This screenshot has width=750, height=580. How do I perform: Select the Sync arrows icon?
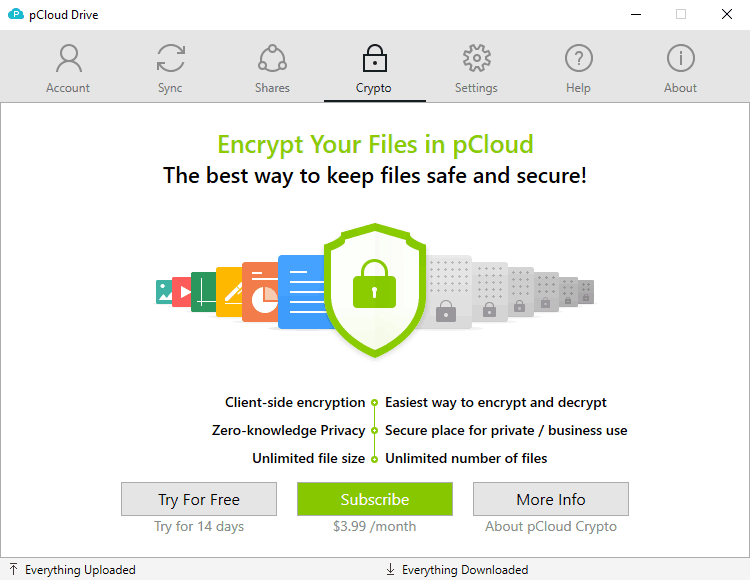click(x=171, y=58)
